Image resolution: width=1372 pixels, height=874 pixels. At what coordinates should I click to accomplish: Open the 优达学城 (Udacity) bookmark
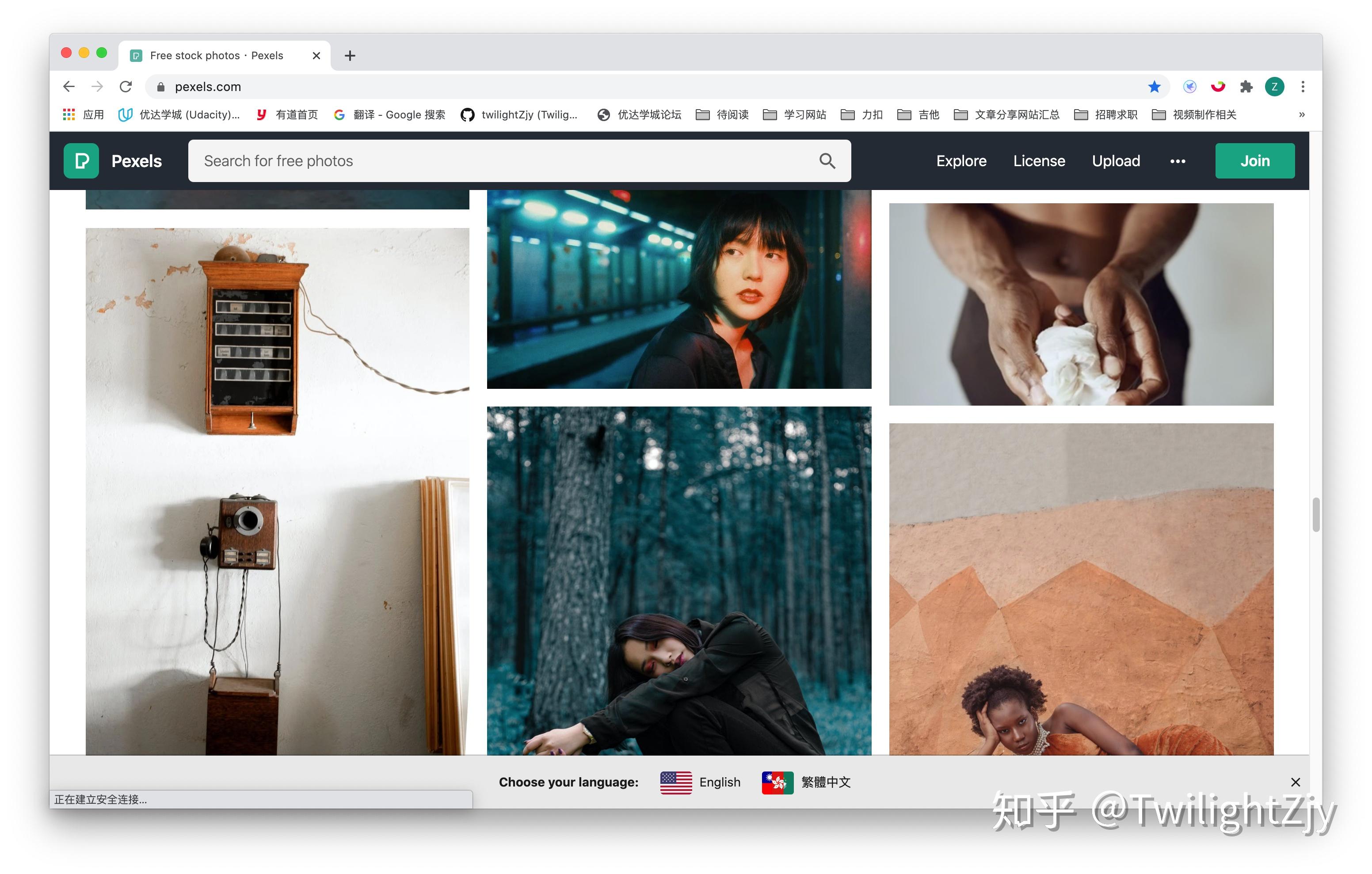point(178,114)
